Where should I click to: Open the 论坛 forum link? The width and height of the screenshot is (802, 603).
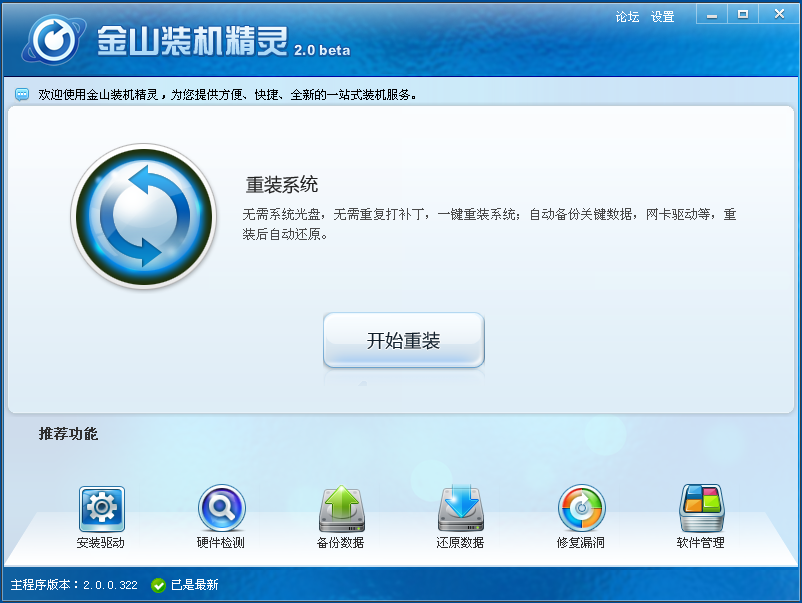click(627, 17)
